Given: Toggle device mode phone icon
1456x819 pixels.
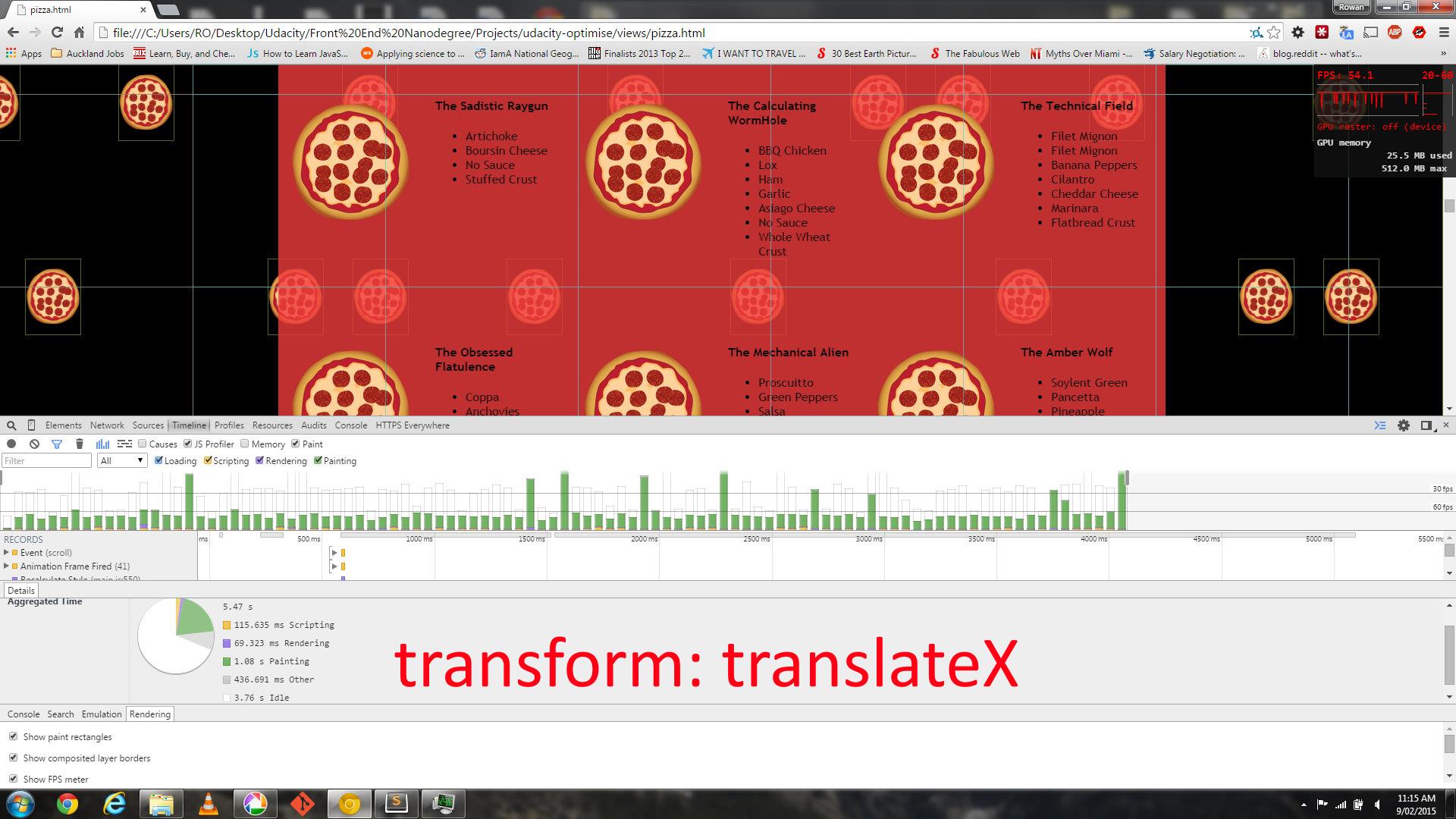Looking at the screenshot, I should coord(31,425).
